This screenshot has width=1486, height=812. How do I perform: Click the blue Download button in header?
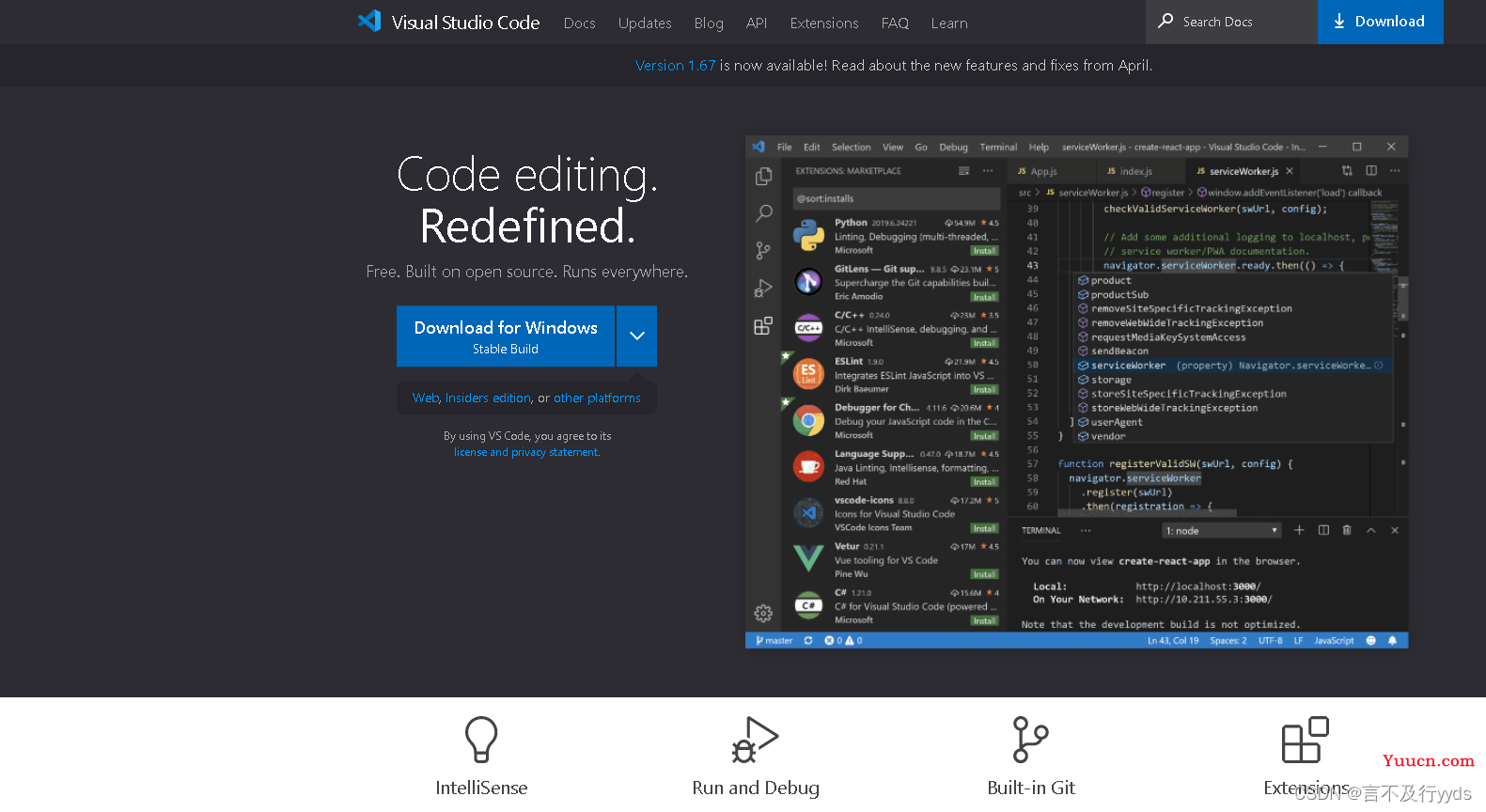tap(1380, 22)
